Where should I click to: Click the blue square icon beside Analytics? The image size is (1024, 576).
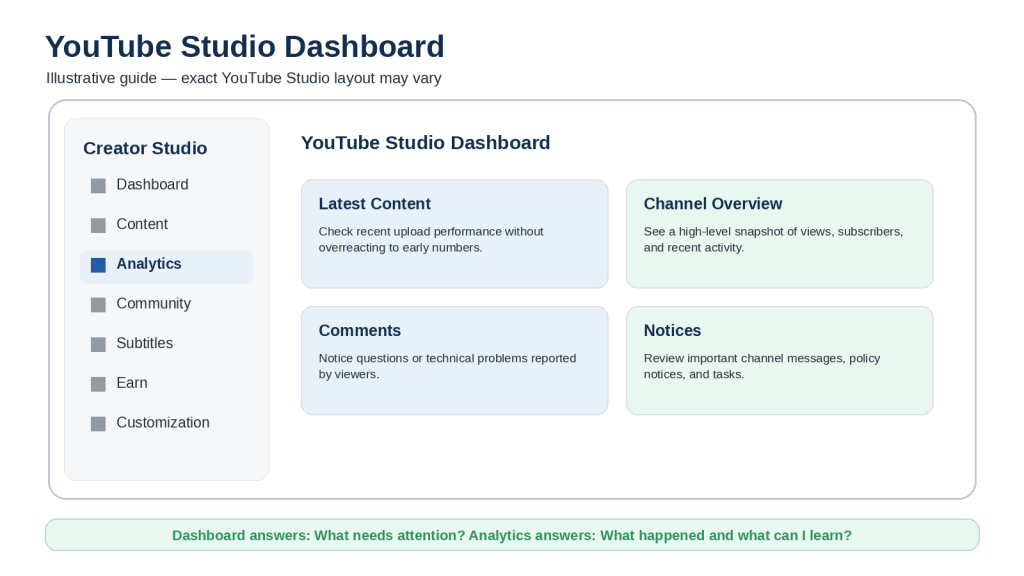(98, 265)
